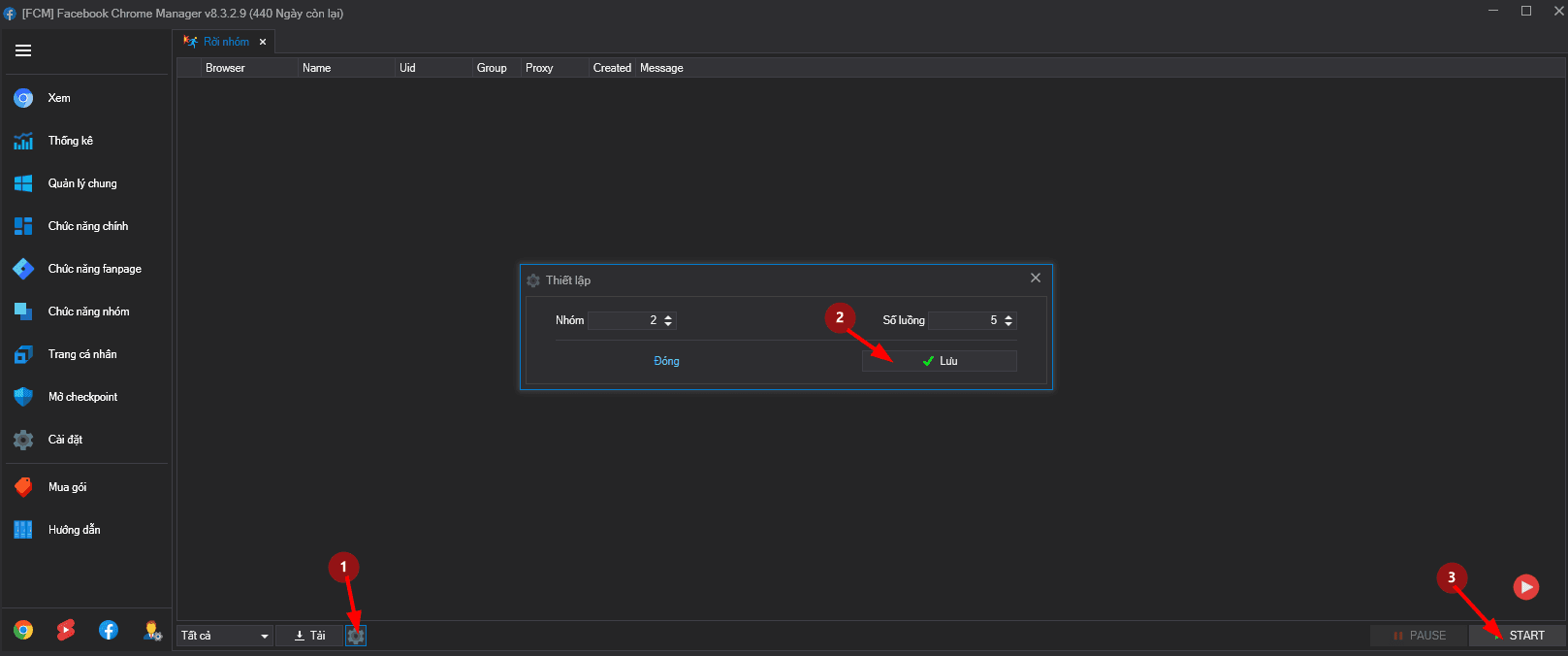
Task: Click the user account icon in bottom sidebar
Action: [152, 630]
